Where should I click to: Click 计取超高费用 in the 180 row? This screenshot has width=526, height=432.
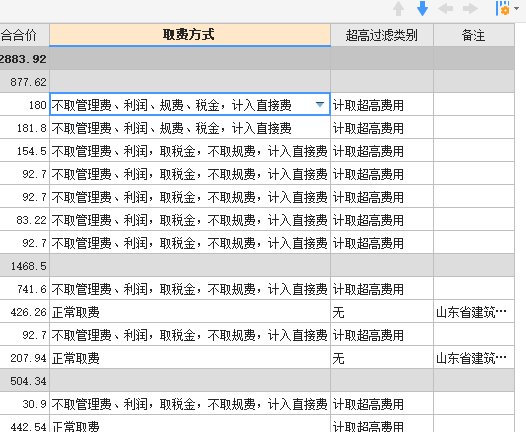coord(368,105)
